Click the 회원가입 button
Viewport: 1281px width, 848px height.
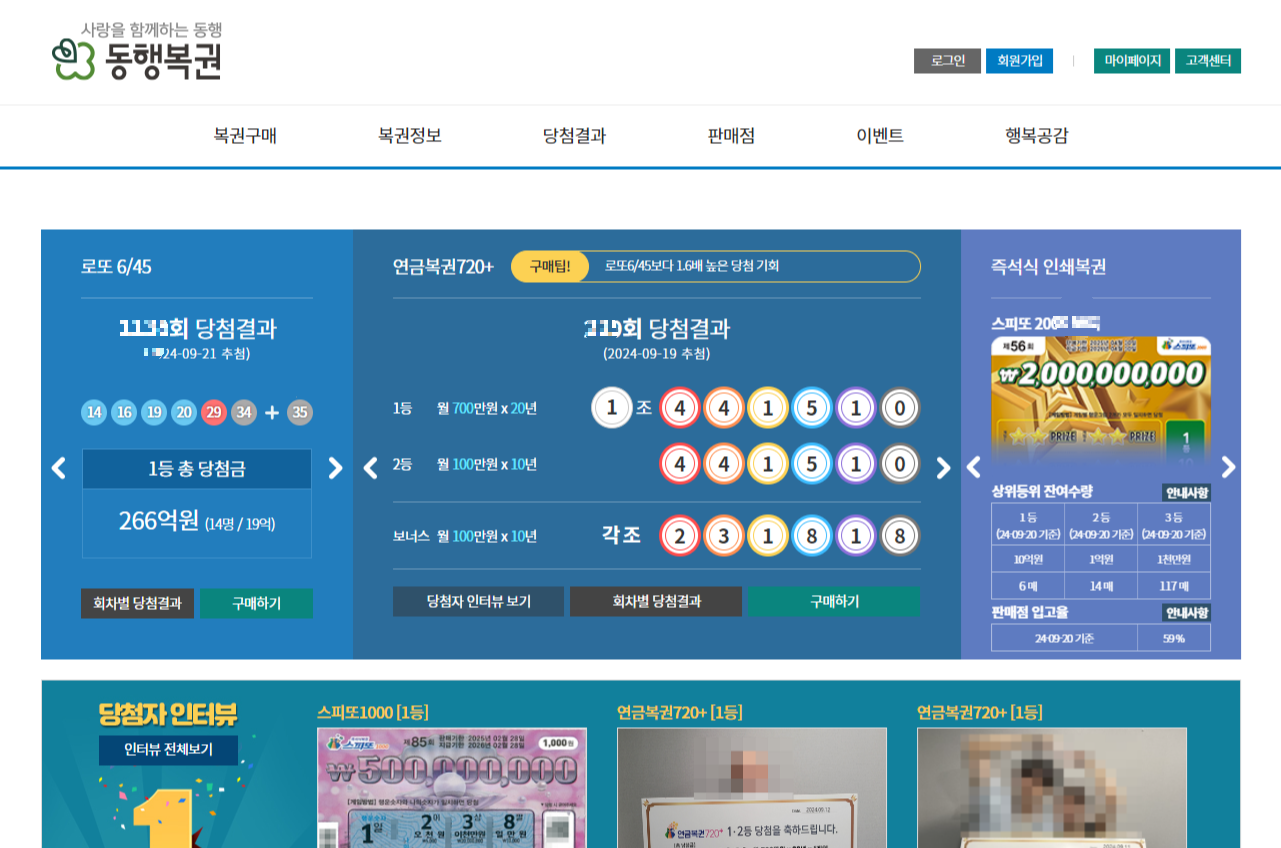pyautogui.click(x=1019, y=61)
